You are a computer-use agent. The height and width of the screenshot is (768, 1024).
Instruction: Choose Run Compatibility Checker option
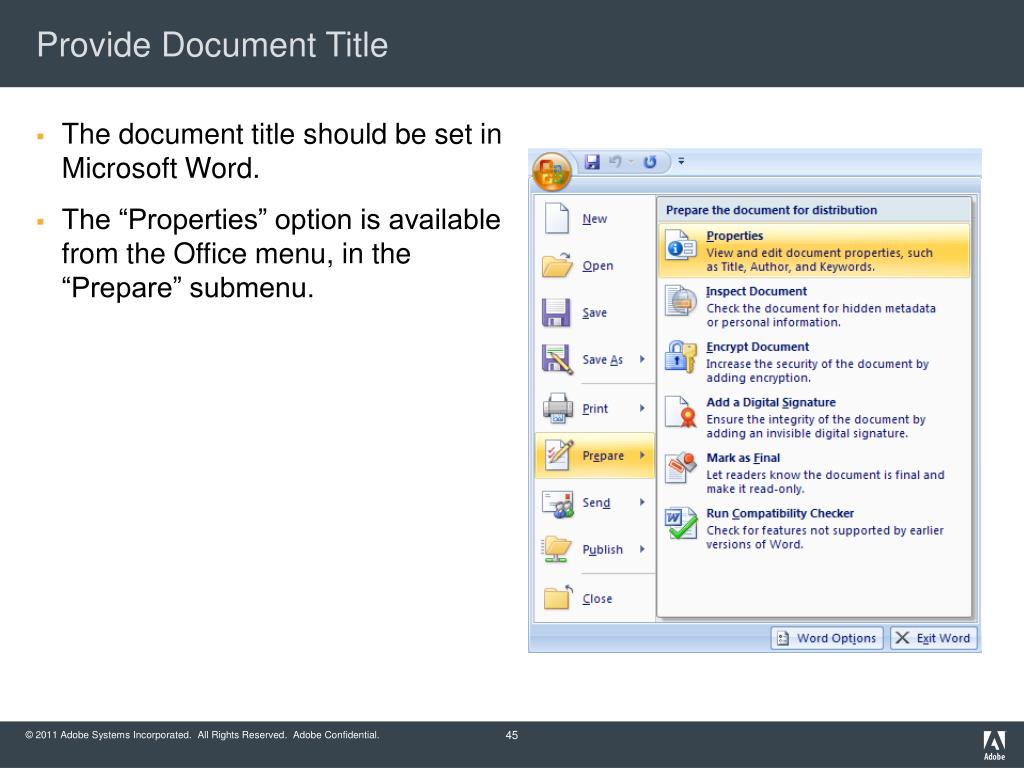(x=814, y=528)
